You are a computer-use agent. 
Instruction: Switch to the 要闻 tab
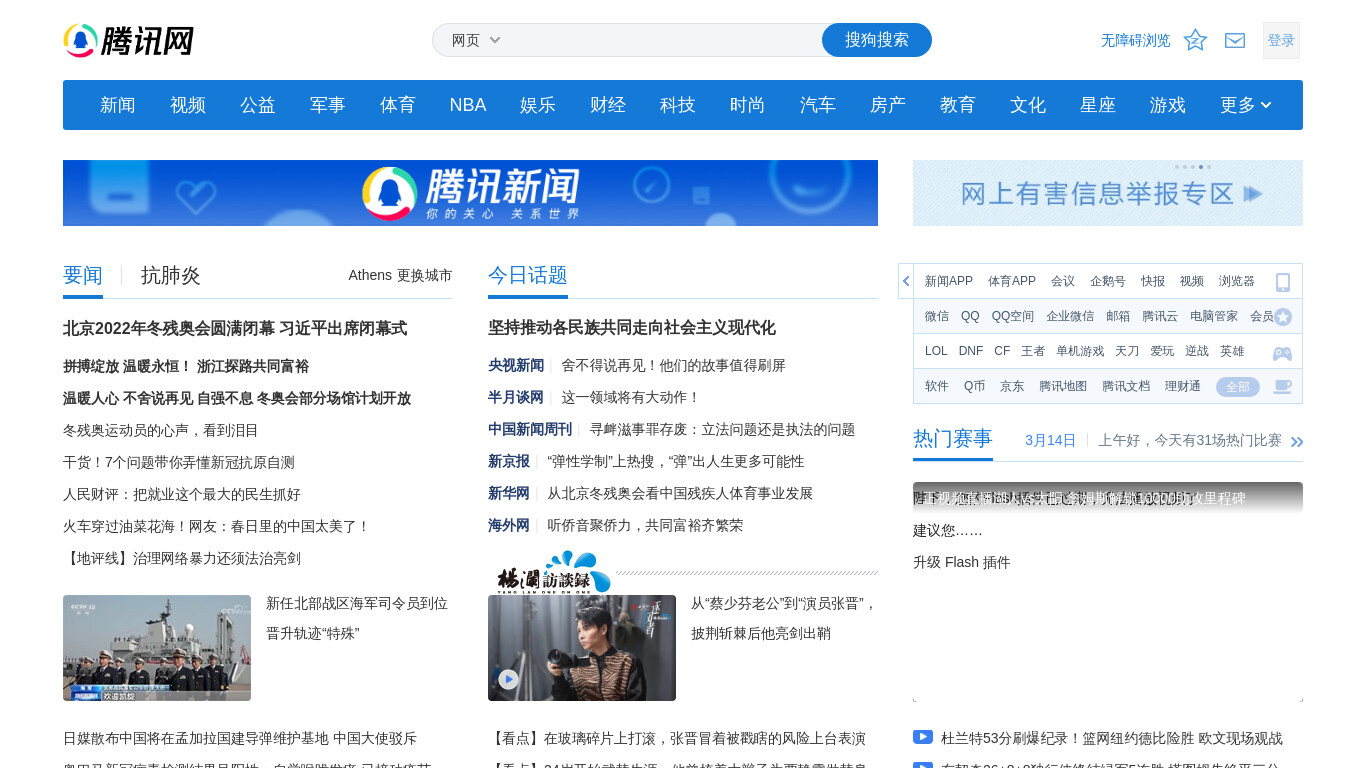[x=83, y=276]
